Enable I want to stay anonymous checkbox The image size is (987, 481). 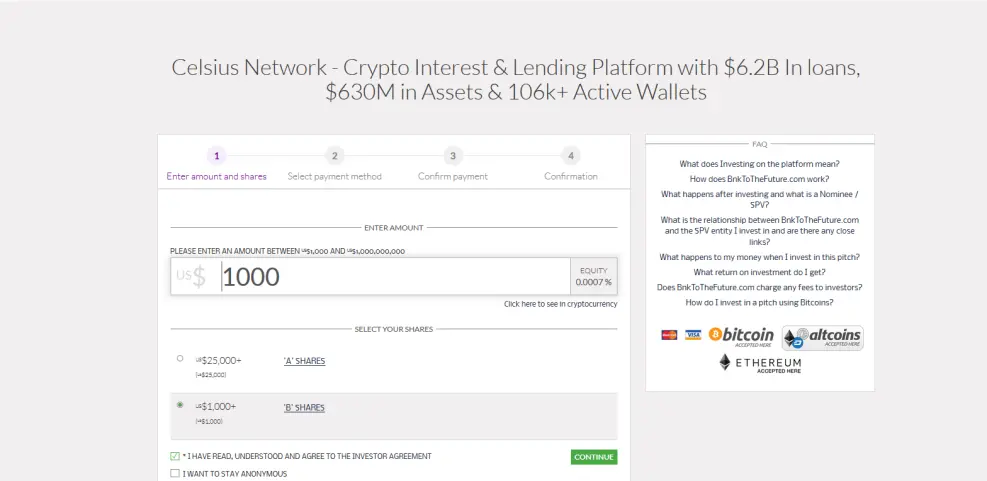click(175, 473)
